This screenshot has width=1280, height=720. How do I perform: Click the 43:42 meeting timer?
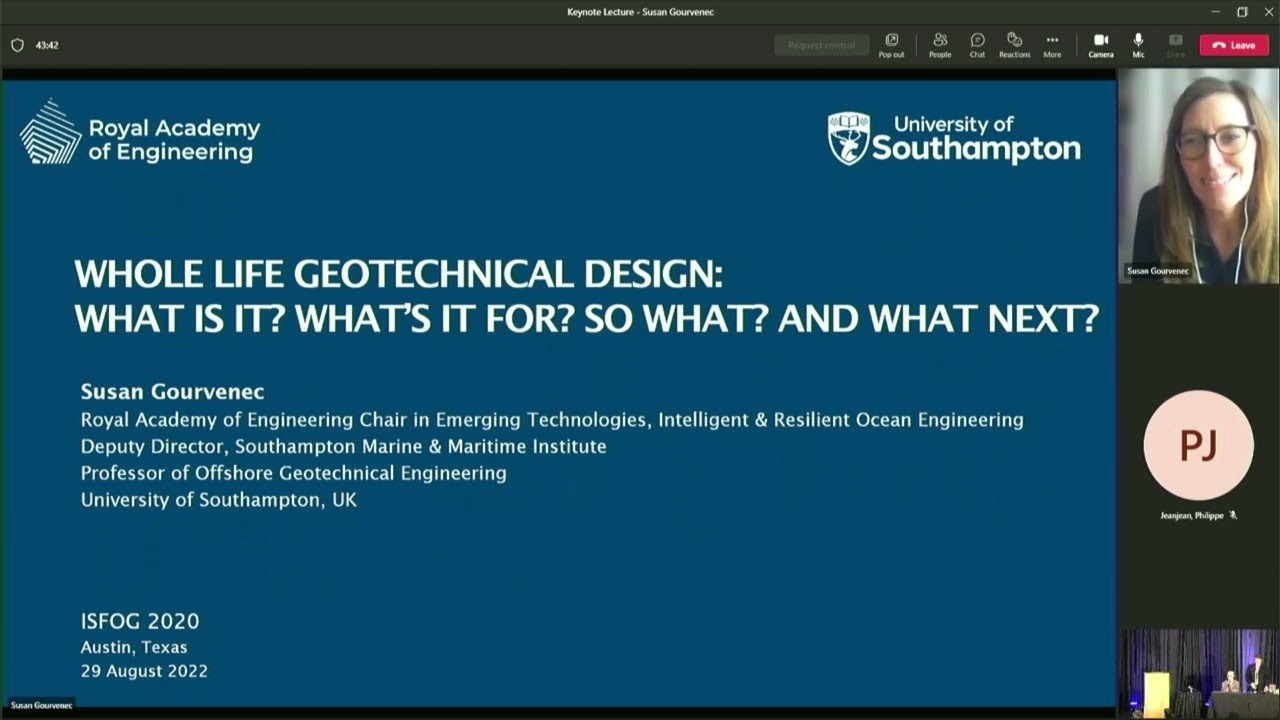click(x=47, y=45)
